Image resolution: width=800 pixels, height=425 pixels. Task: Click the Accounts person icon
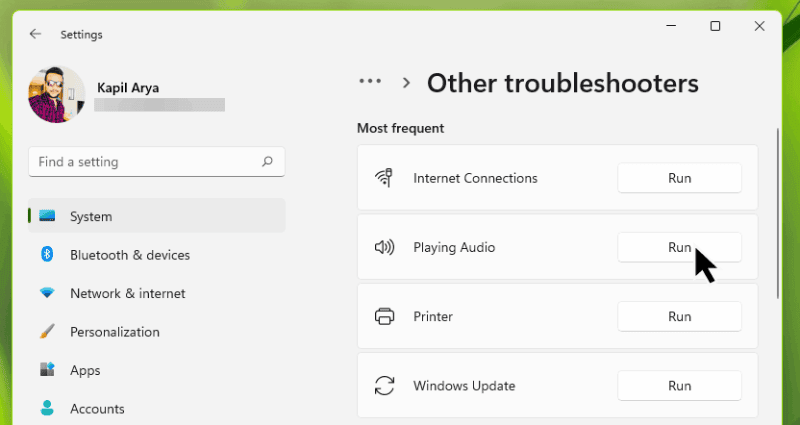coord(46,408)
